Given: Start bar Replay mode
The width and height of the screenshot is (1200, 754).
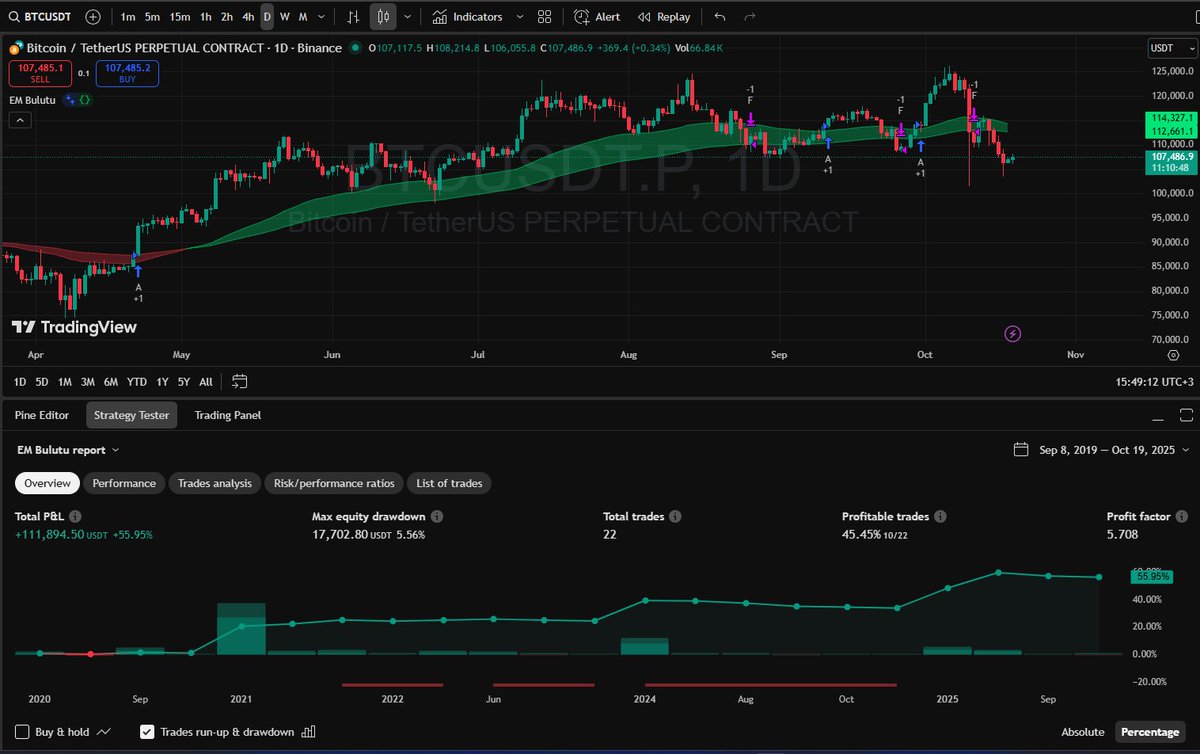Looking at the screenshot, I should 664,17.
